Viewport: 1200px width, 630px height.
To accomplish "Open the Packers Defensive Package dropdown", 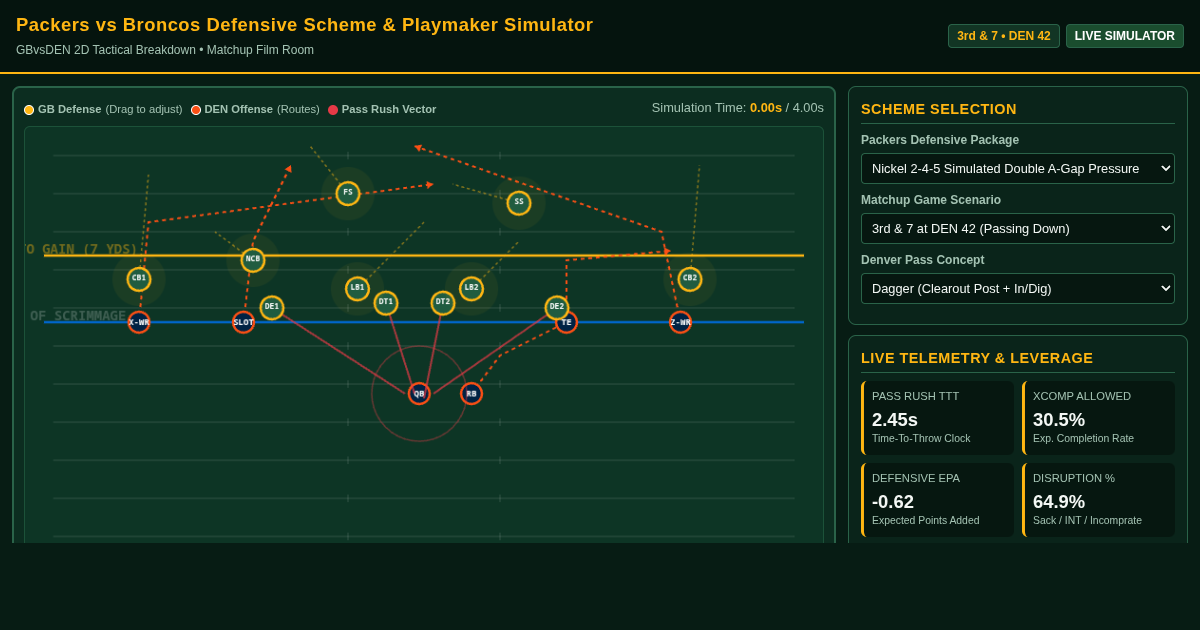I will pyautogui.click(x=1018, y=168).
